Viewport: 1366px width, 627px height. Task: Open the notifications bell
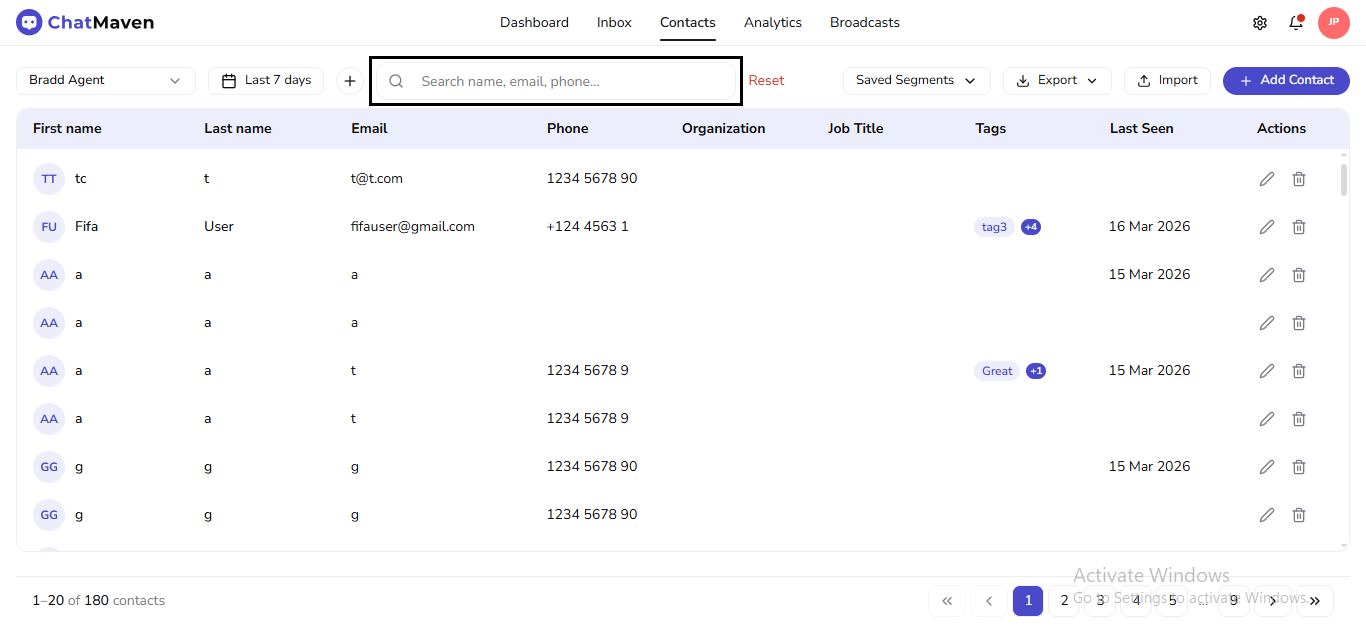pyautogui.click(x=1296, y=21)
